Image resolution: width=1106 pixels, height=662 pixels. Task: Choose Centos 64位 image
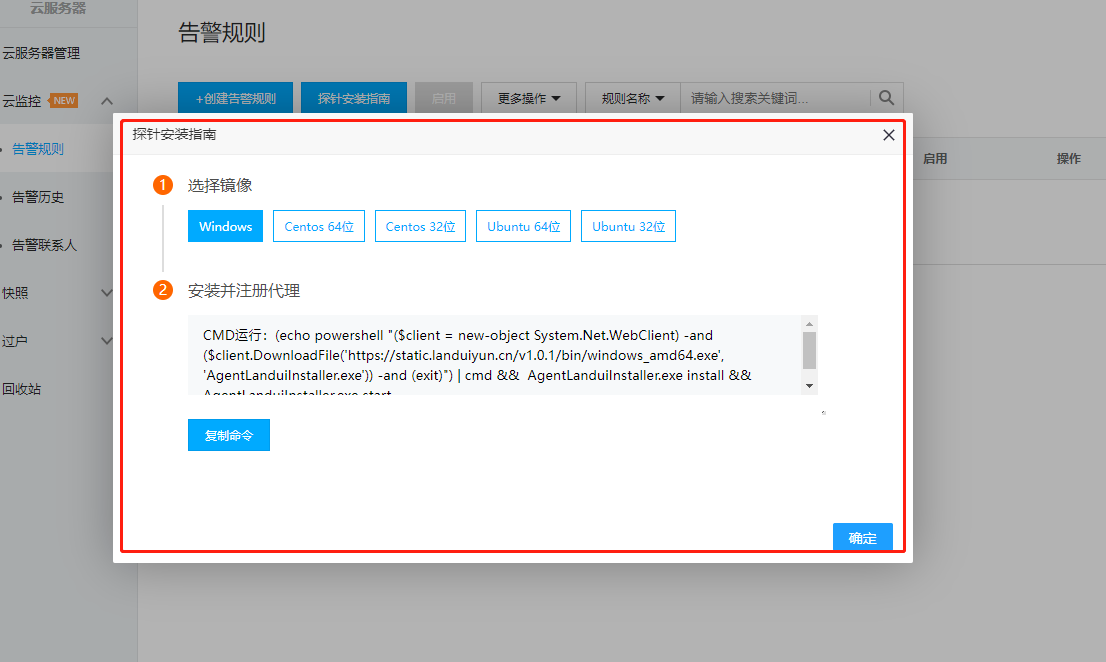[319, 226]
